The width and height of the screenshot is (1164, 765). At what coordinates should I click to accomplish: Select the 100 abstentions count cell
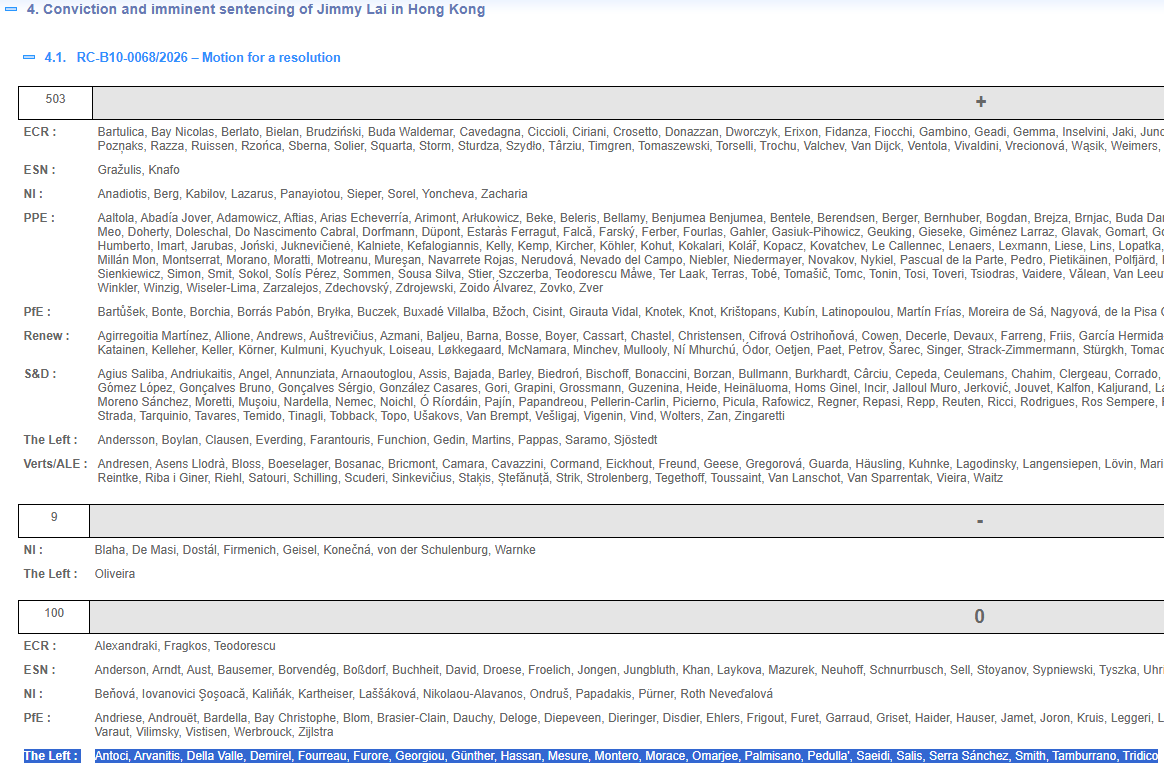(x=54, y=617)
